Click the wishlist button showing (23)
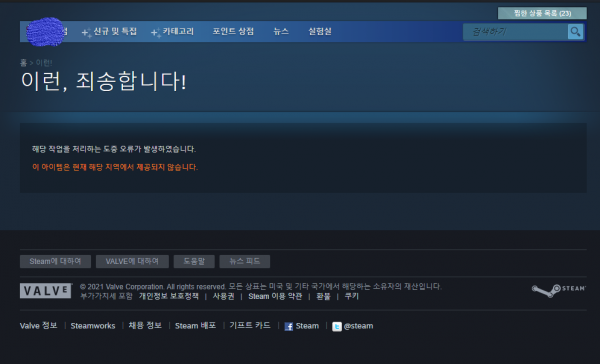 click(x=542, y=13)
